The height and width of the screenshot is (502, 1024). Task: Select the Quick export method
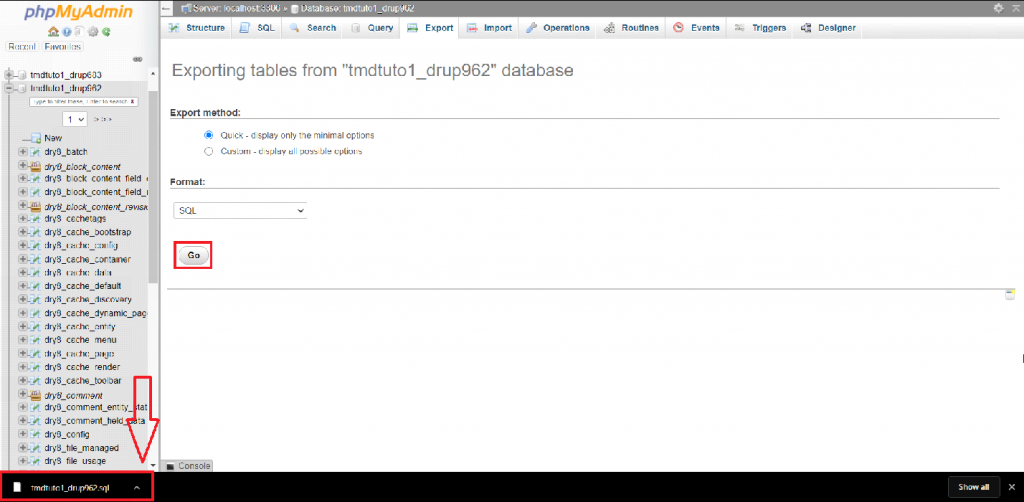(209, 135)
